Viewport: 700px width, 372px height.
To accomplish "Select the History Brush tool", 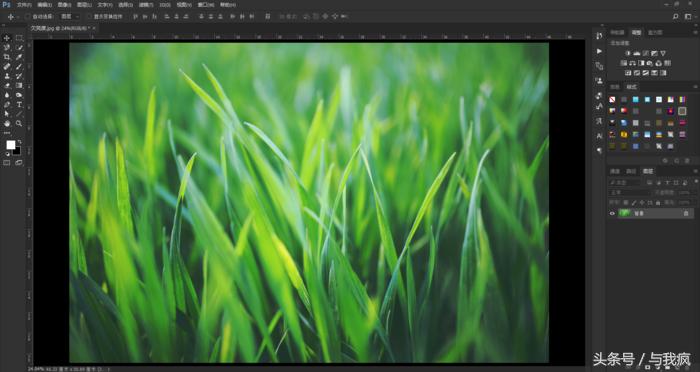I will 19,76.
